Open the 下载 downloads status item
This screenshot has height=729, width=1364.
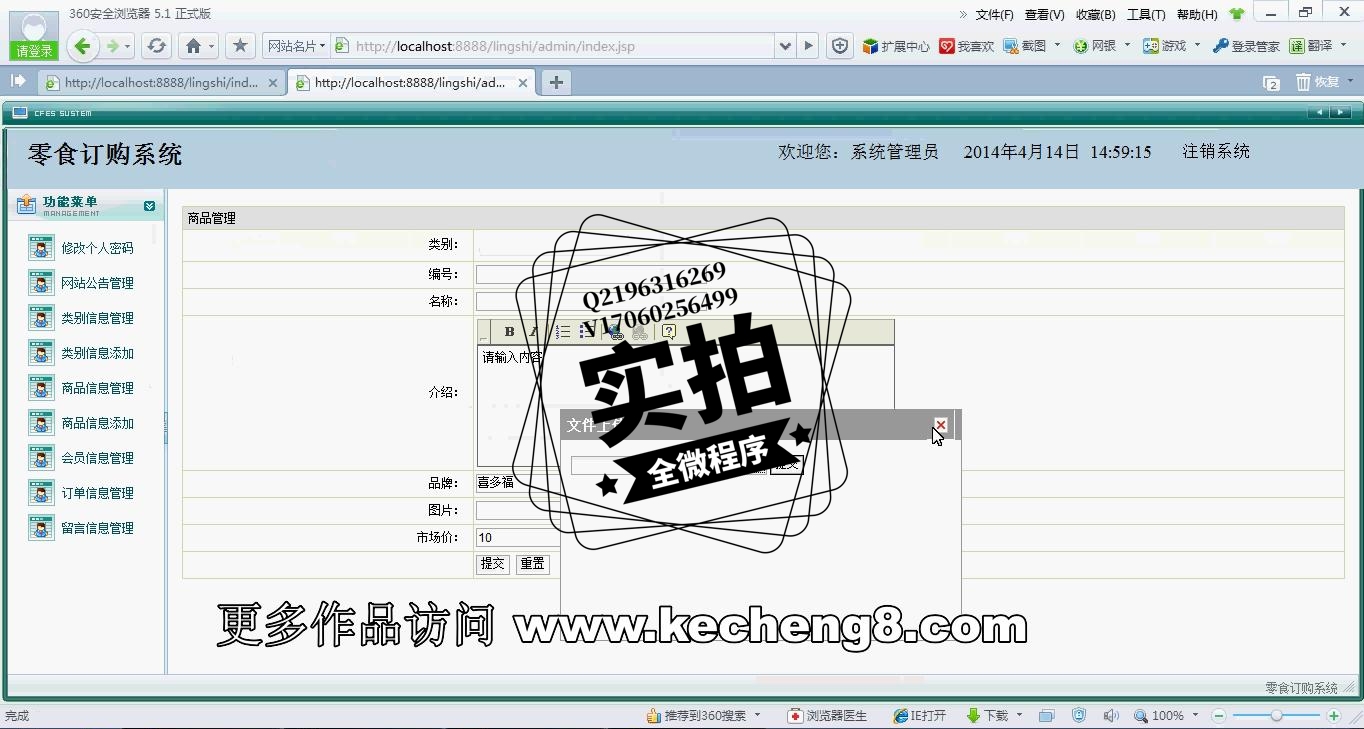988,716
